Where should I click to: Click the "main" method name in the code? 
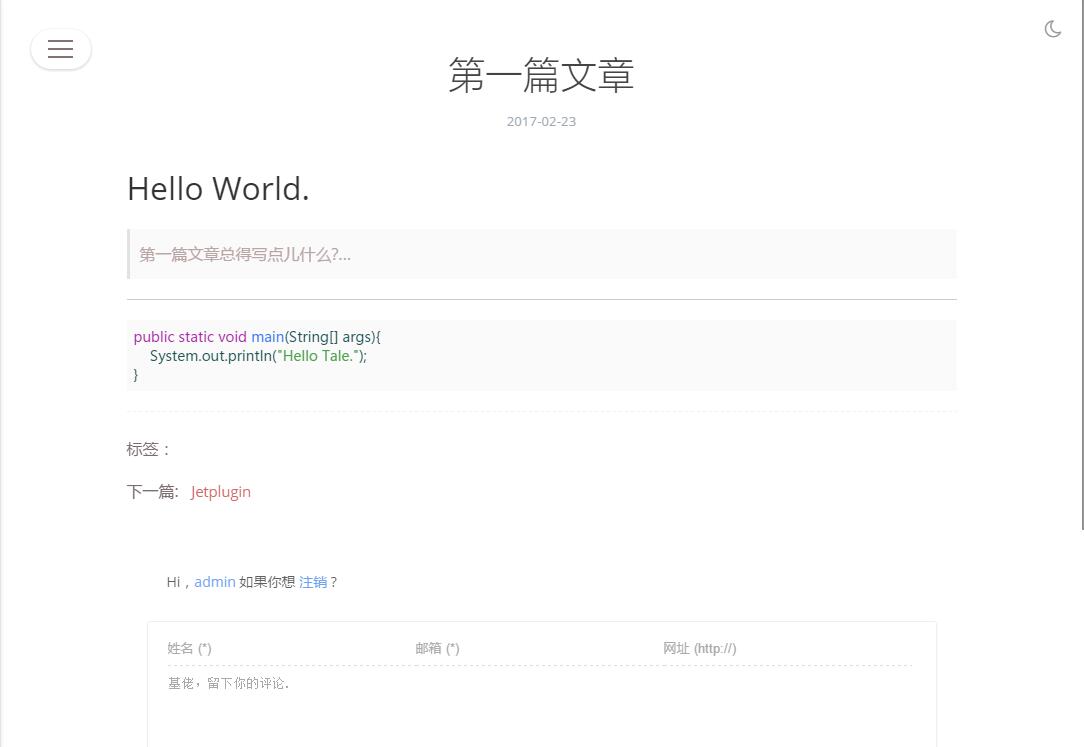pyautogui.click(x=267, y=337)
